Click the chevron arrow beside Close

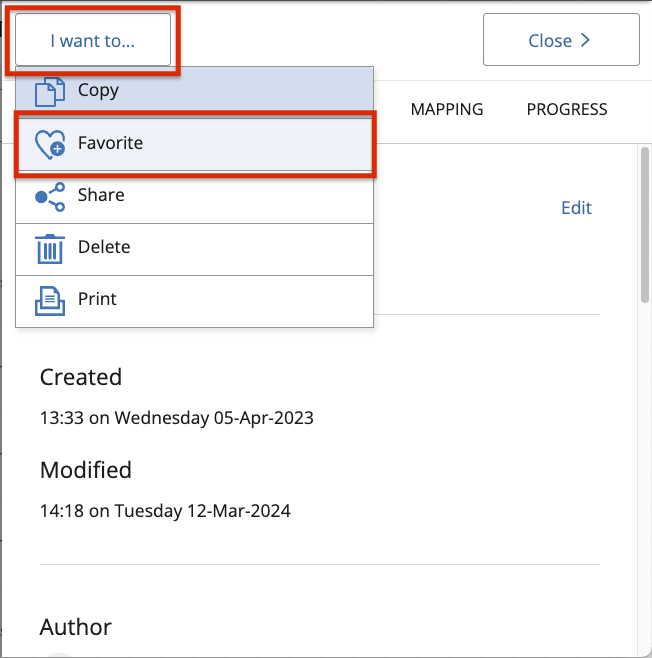[585, 40]
